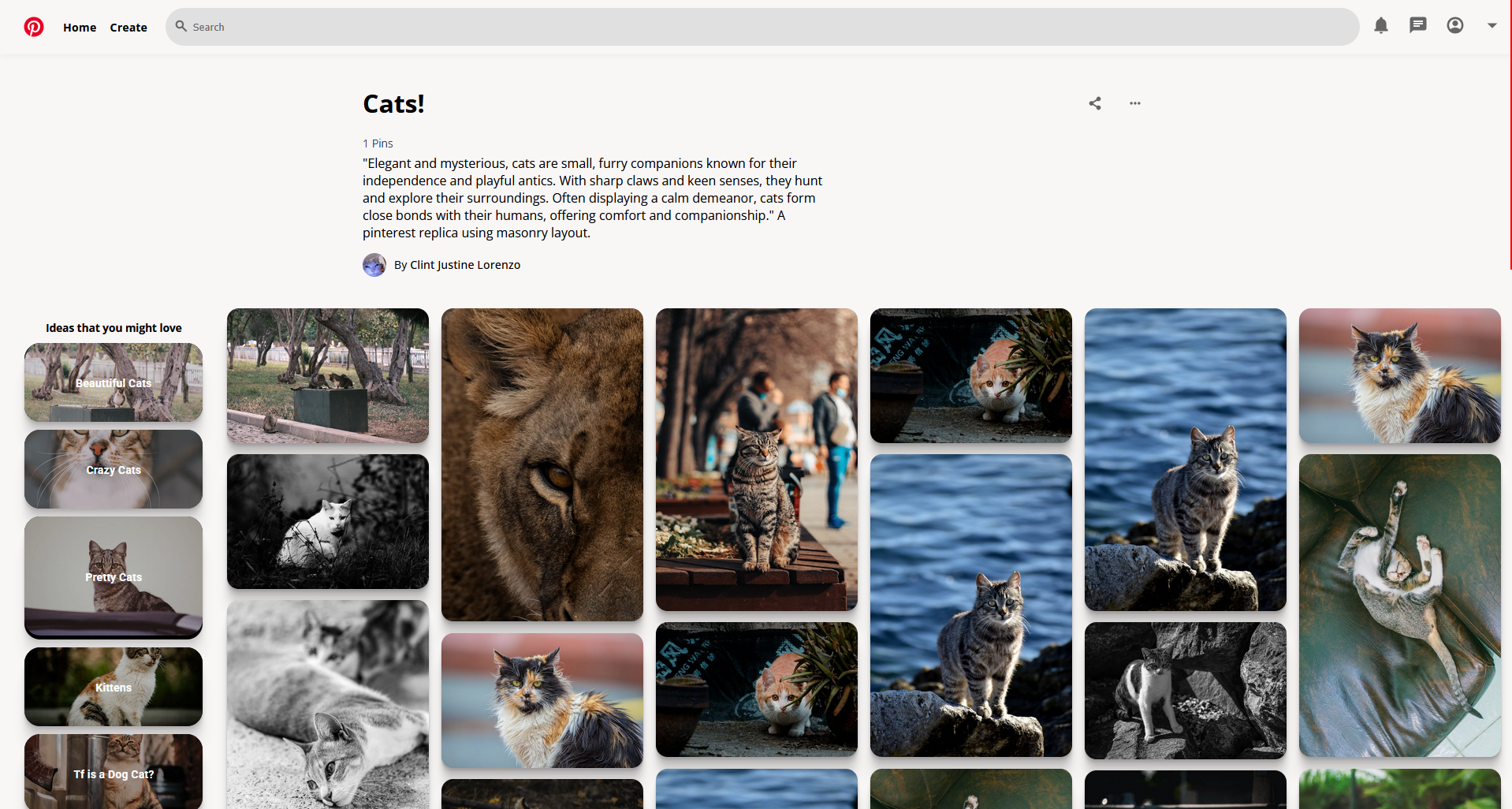Click inside the Search field
Image resolution: width=1512 pixels, height=809 pixels.
473,26
